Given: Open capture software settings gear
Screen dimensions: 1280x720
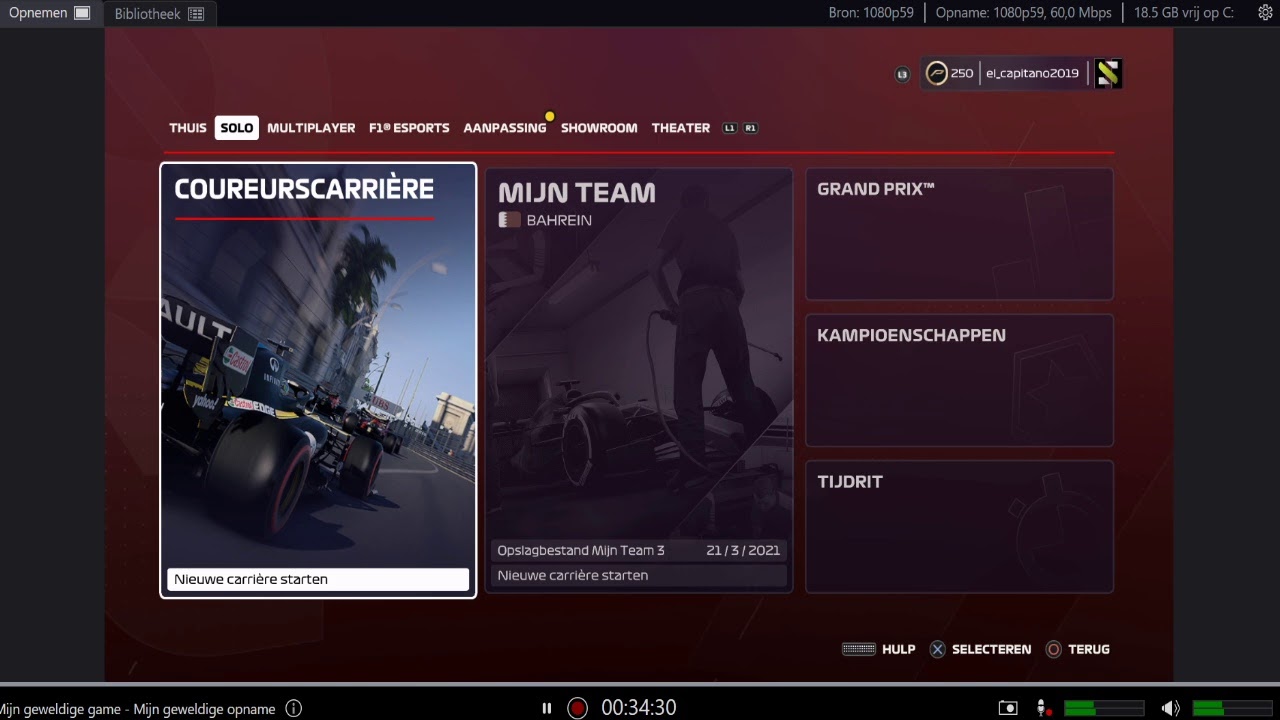Looking at the screenshot, I should 1265,13.
